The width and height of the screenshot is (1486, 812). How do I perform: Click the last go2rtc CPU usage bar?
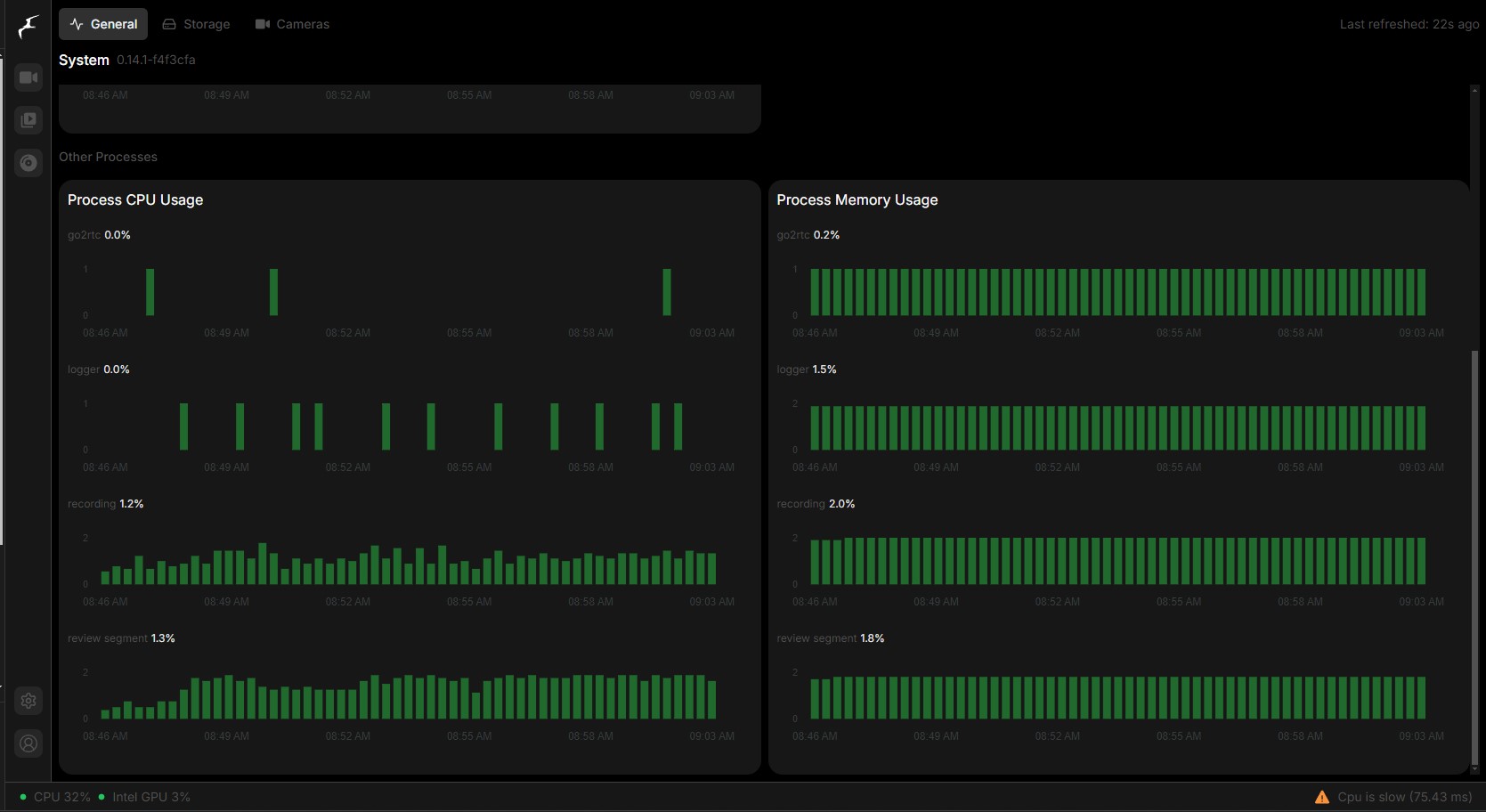(x=667, y=292)
